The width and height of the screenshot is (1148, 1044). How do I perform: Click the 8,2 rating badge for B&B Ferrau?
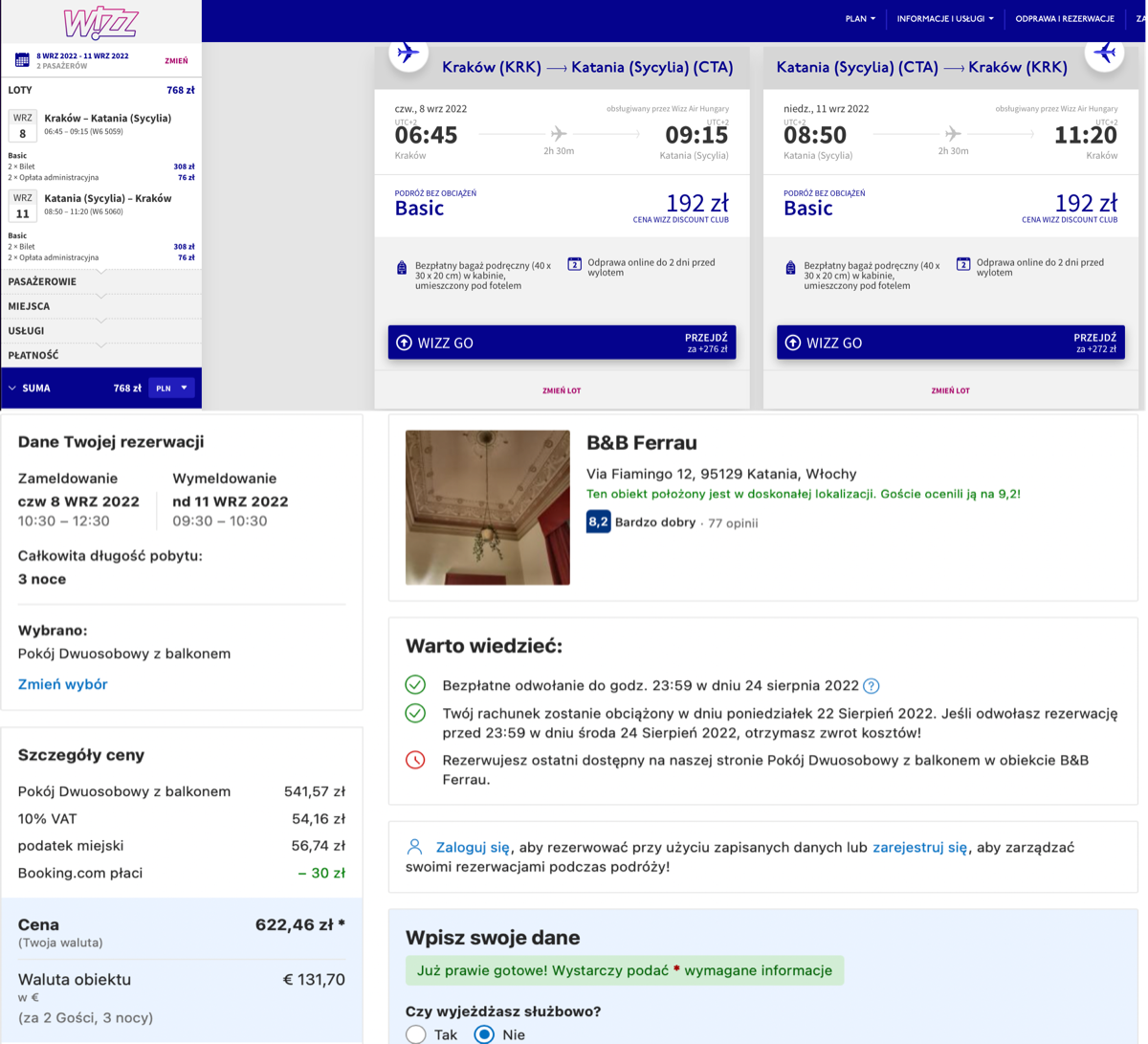(599, 522)
